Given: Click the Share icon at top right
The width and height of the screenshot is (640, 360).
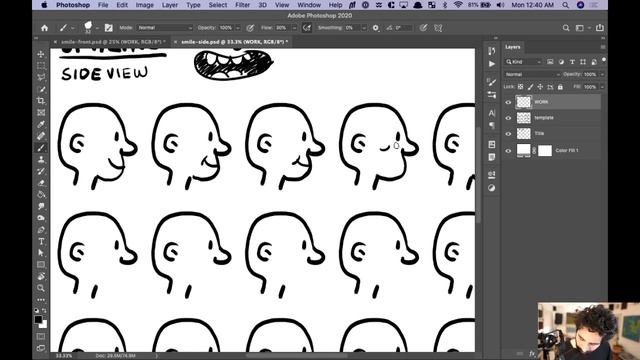Looking at the screenshot, I should 600,28.
